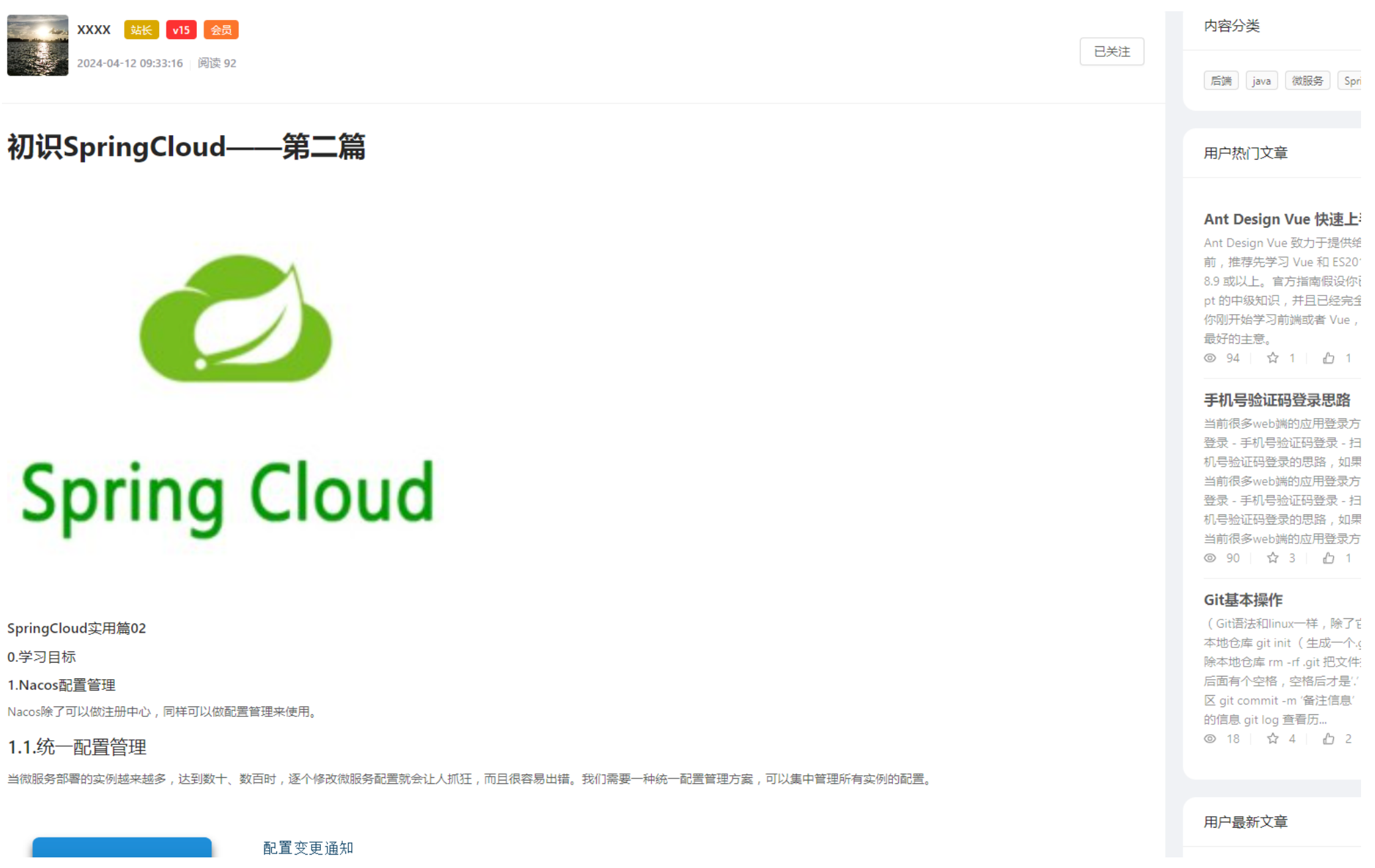Select the java category tag
Image resolution: width=1375 pixels, height=868 pixels.
(x=1261, y=81)
